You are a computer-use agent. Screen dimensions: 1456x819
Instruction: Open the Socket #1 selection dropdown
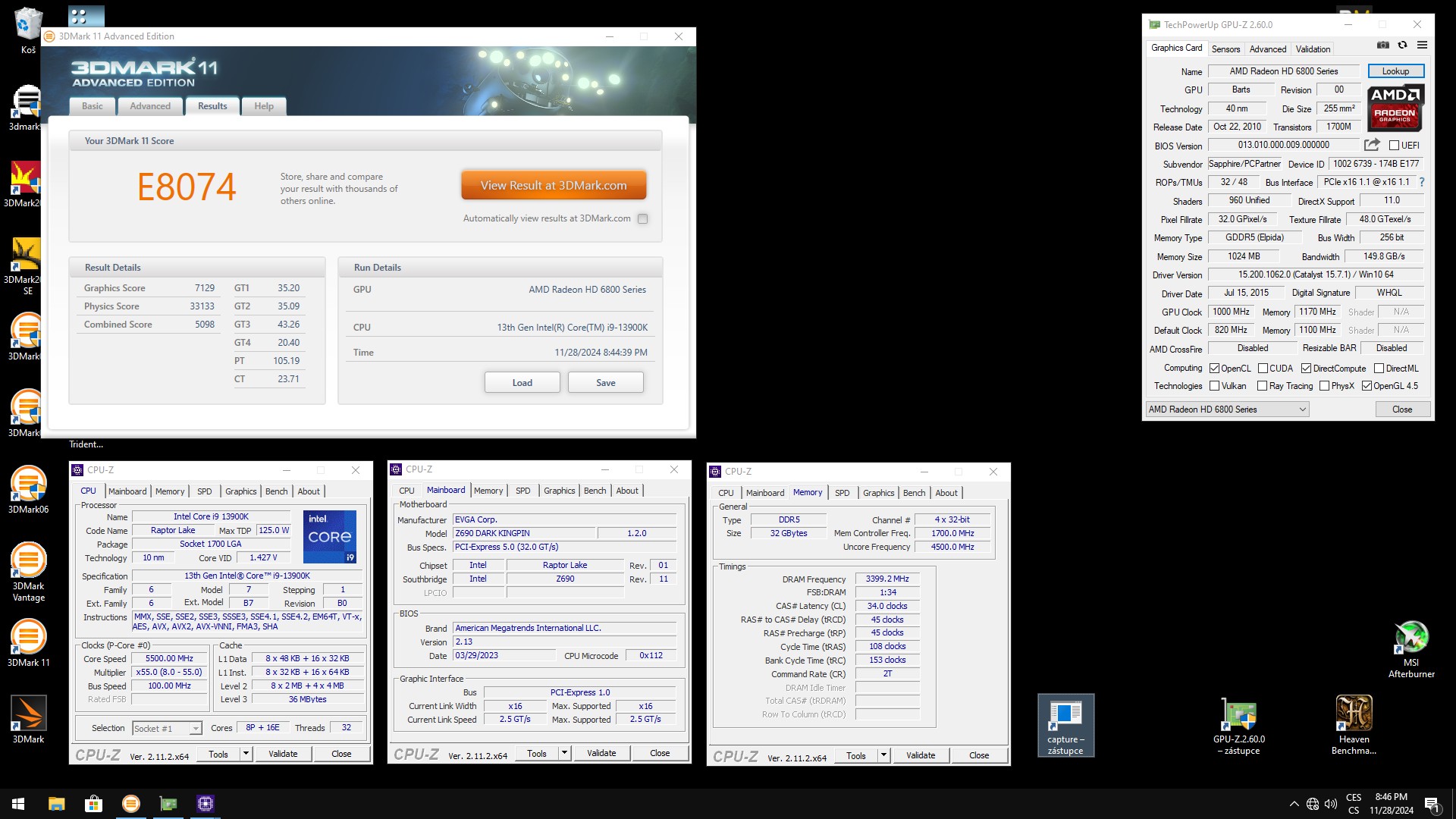click(167, 728)
